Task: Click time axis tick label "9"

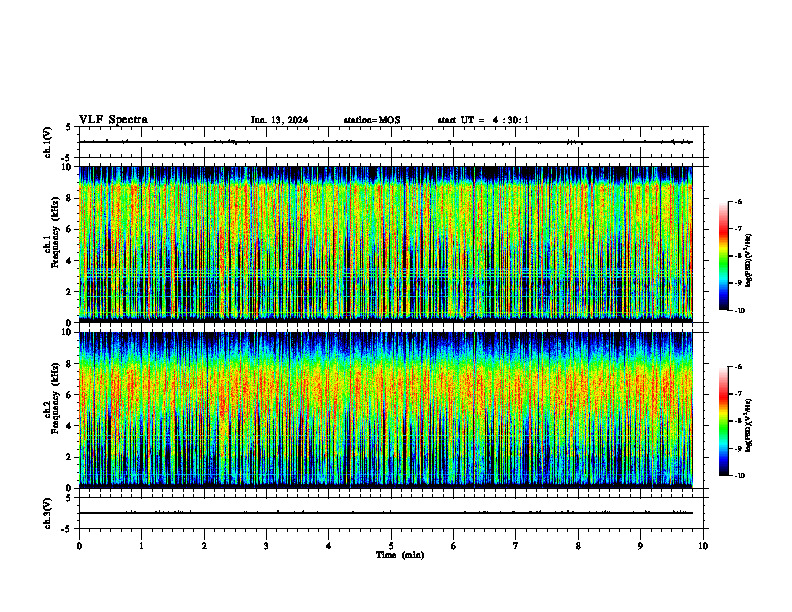Action: point(640,546)
